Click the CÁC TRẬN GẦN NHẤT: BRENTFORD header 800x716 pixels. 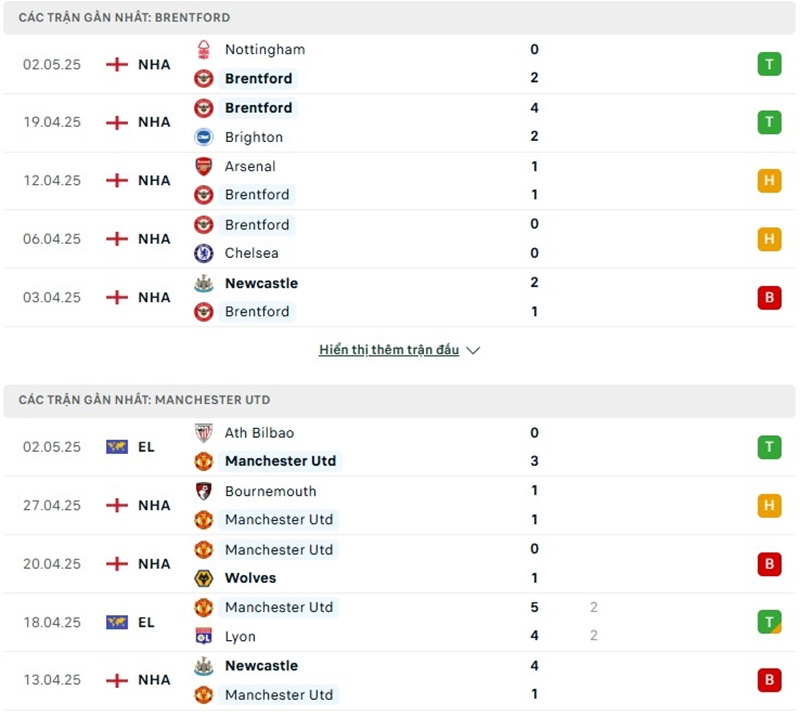(123, 17)
